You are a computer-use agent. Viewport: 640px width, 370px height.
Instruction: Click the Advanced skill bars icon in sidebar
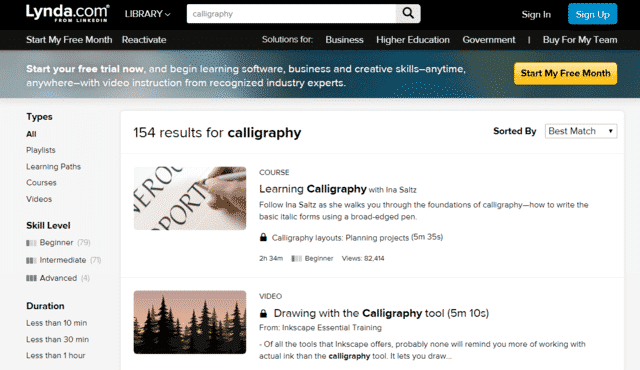[31, 278]
